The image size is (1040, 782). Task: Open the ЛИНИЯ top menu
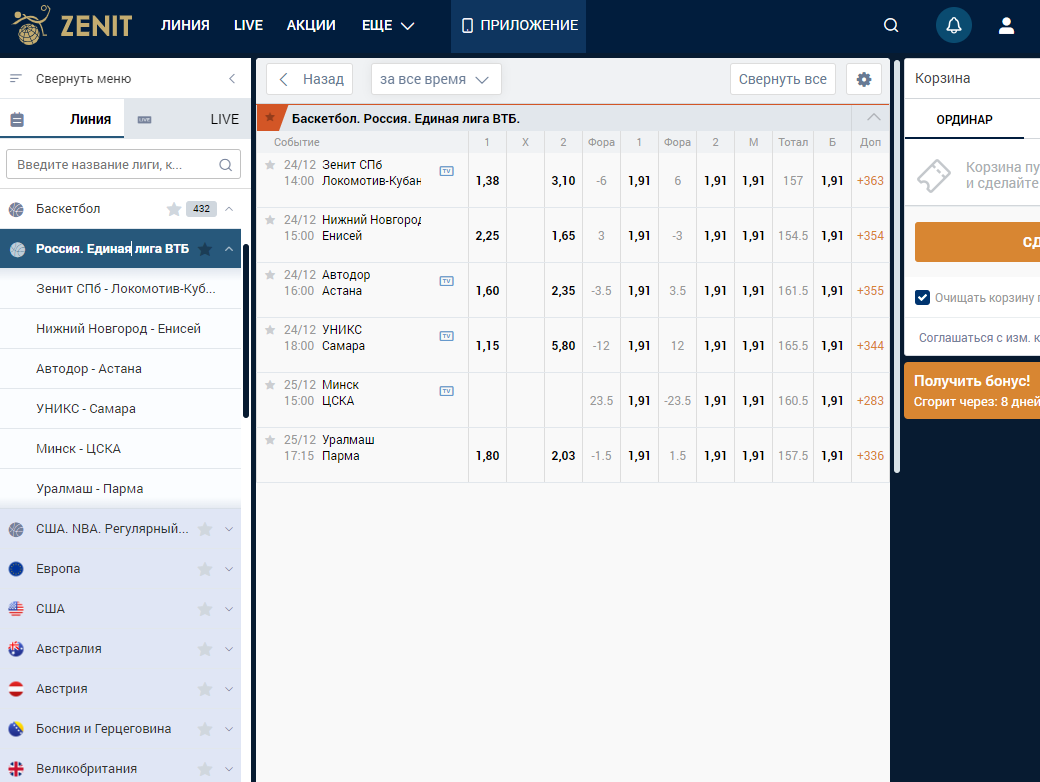coord(185,25)
